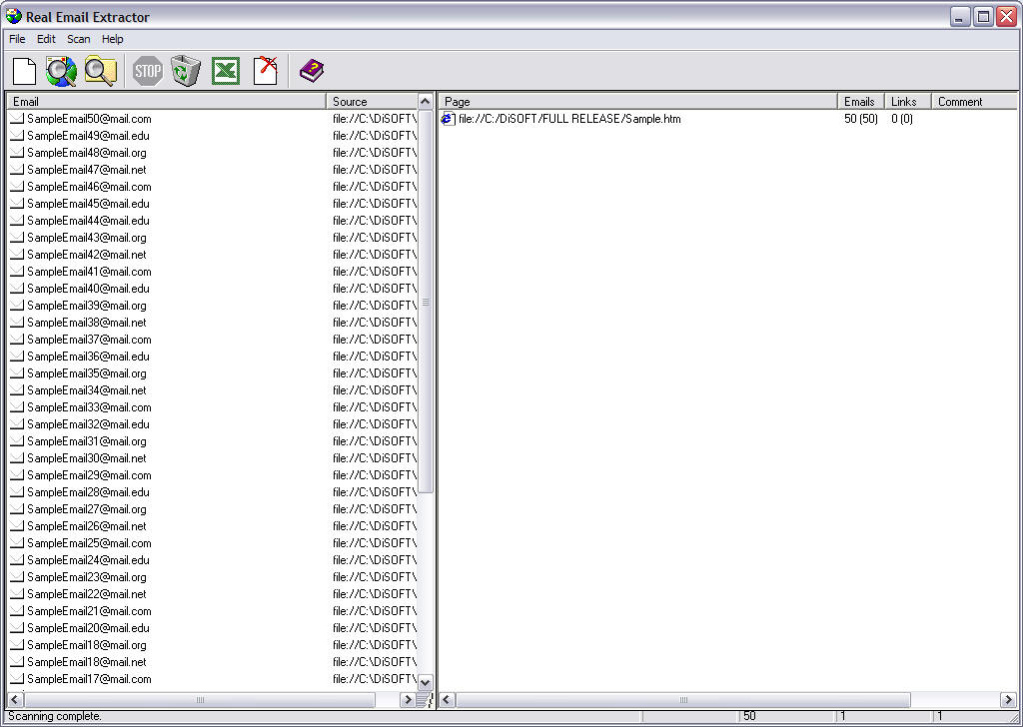Click left arrow of page list horizontal scrollbar
The image size is (1023, 727).
click(447, 700)
